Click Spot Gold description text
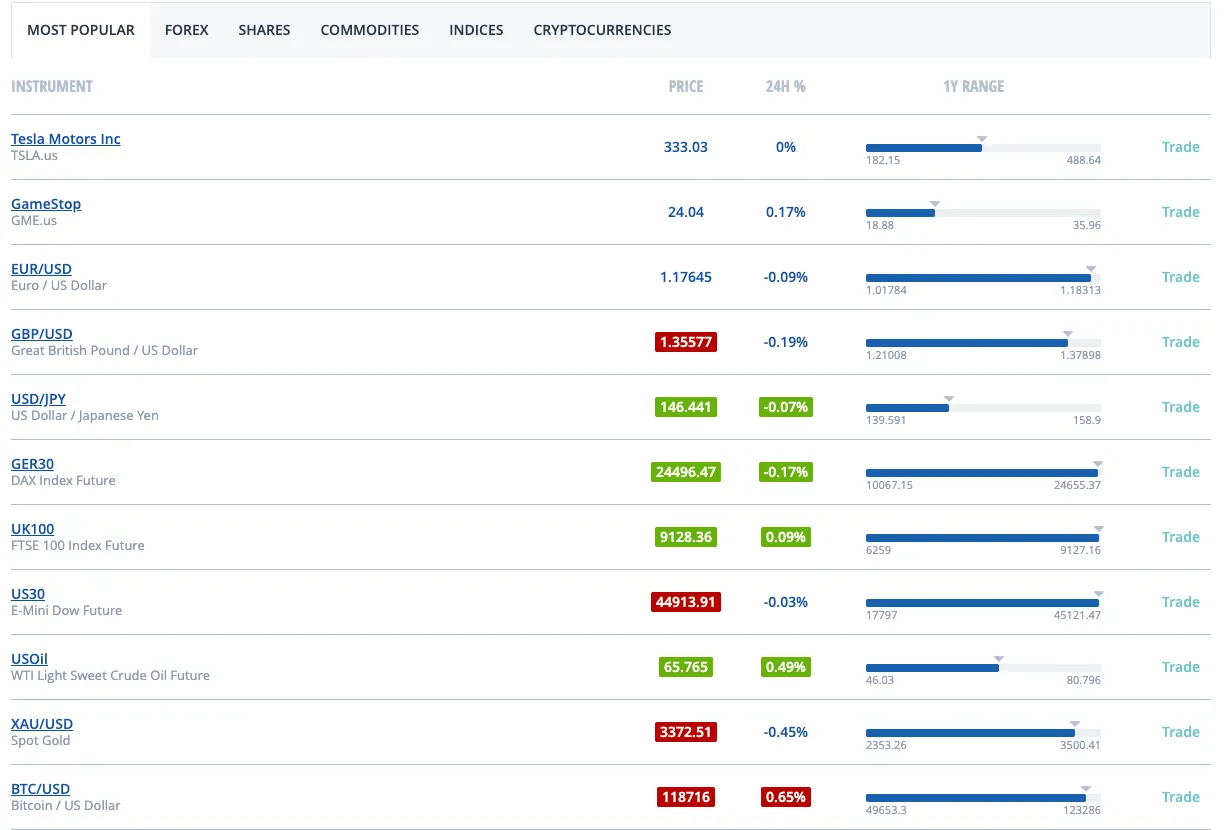Screen dimensions: 1231x830 click(x=41, y=741)
